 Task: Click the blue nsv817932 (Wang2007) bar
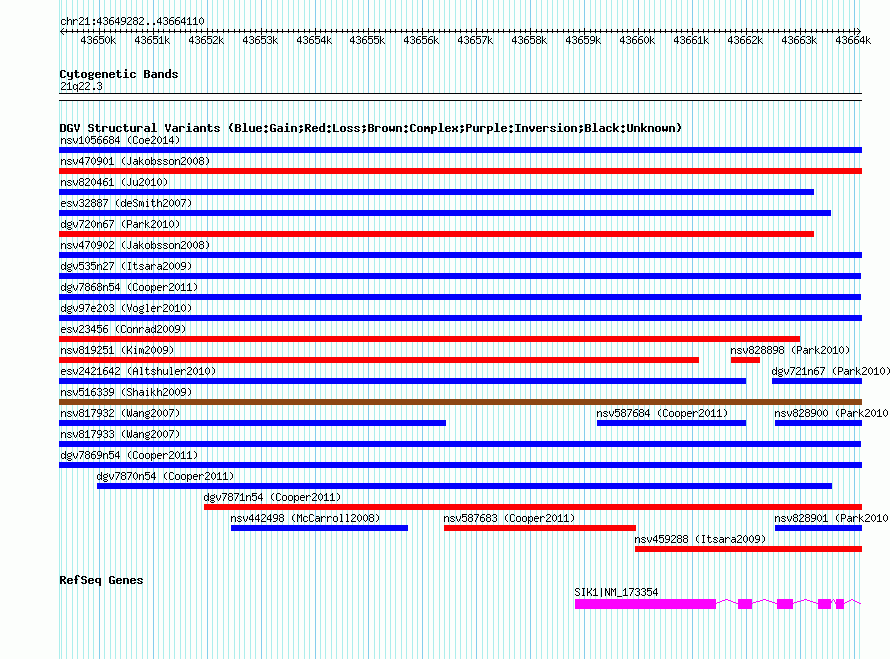(x=253, y=423)
